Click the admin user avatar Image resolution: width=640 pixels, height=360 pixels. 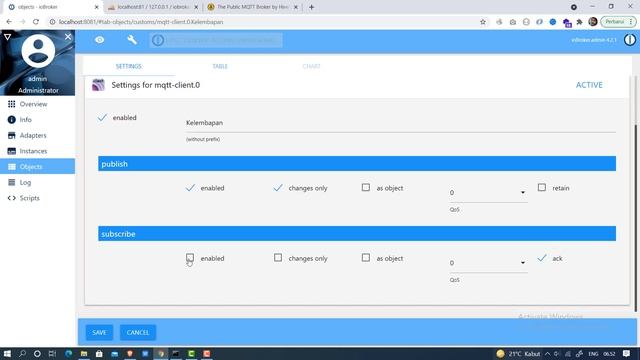pos(38,51)
